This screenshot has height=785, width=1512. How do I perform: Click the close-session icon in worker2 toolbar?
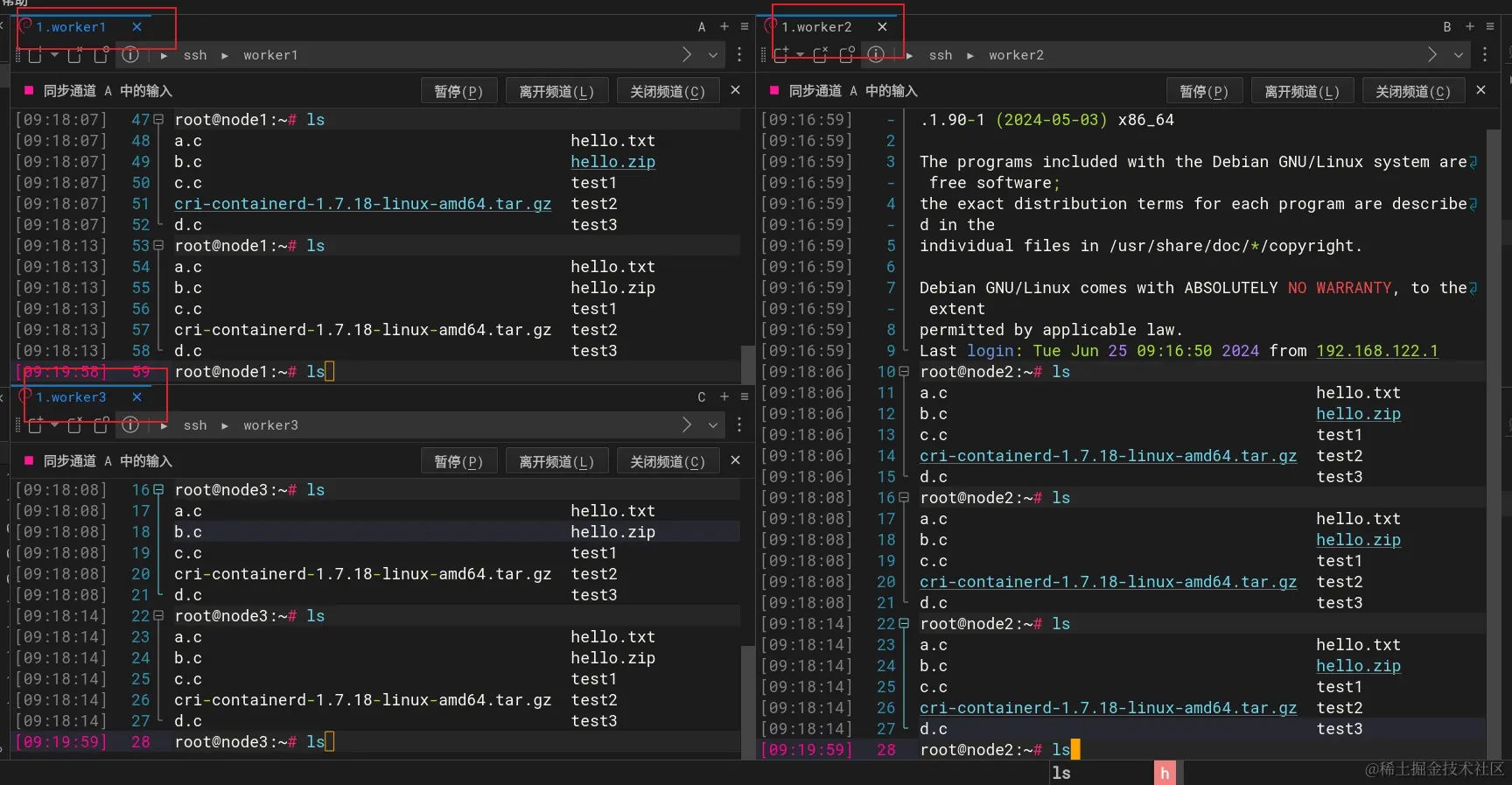coord(820,55)
